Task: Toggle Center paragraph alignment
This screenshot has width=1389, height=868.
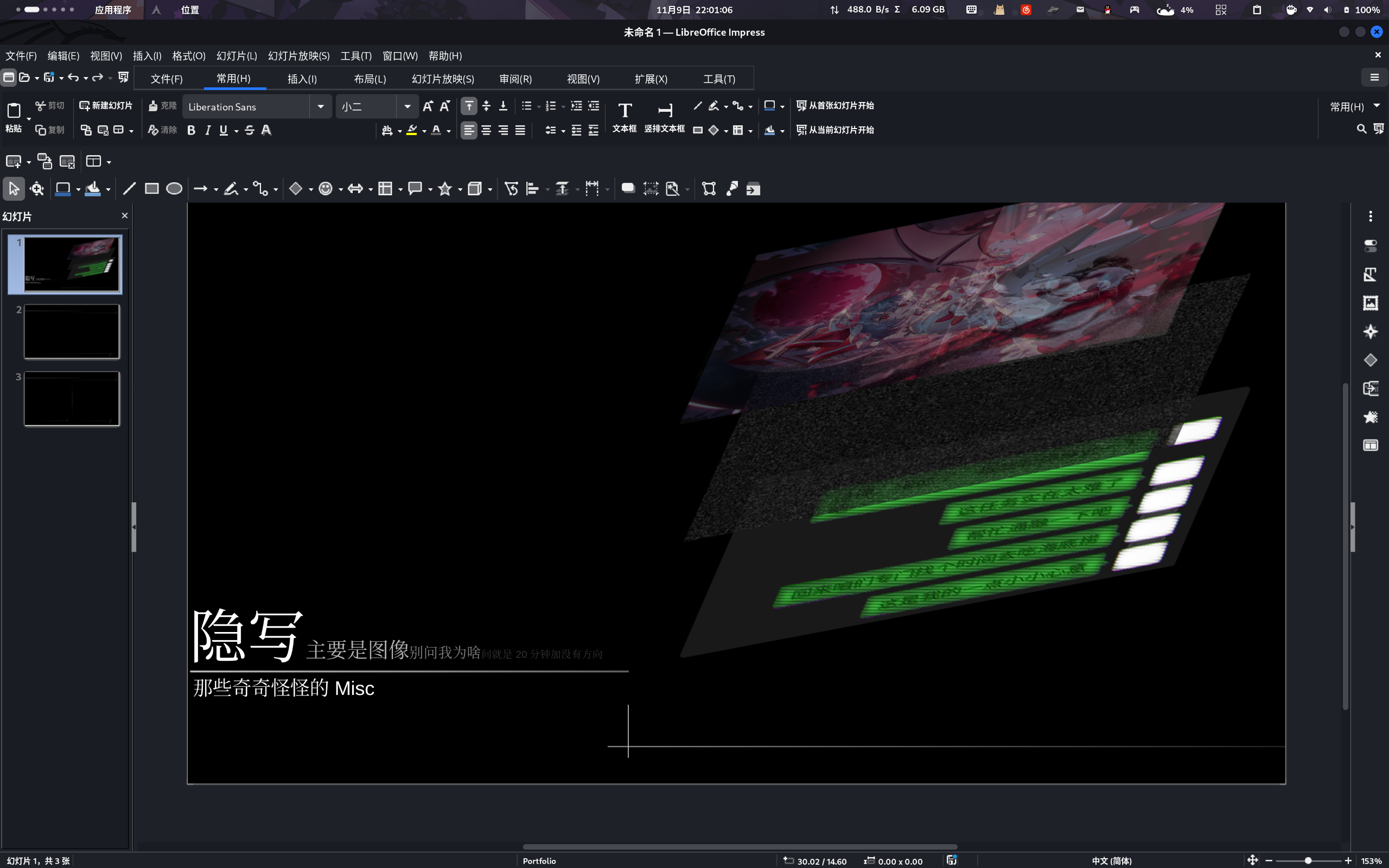Action: pyautogui.click(x=486, y=130)
